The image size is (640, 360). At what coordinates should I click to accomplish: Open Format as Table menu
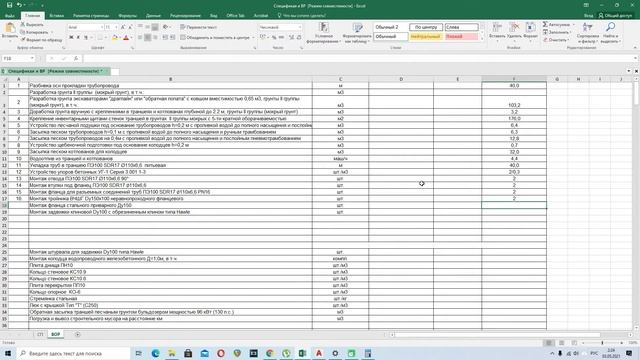(358, 33)
